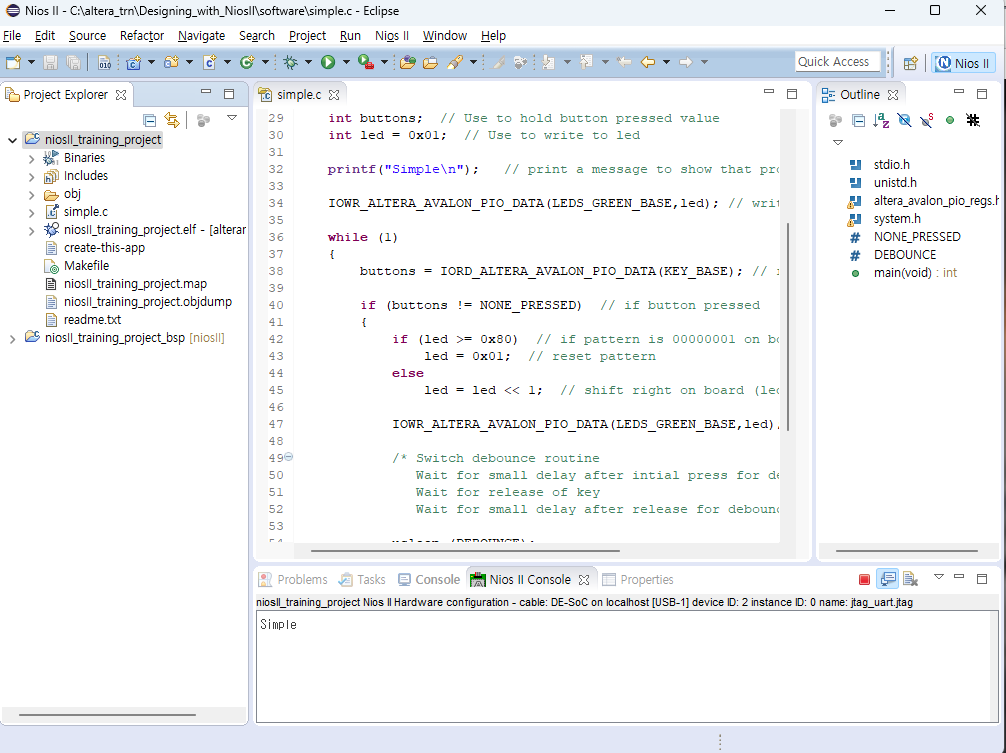The width and height of the screenshot is (1006, 753).
Task: Click the binary 010 toolbar icon
Action: pyautogui.click(x=104, y=62)
